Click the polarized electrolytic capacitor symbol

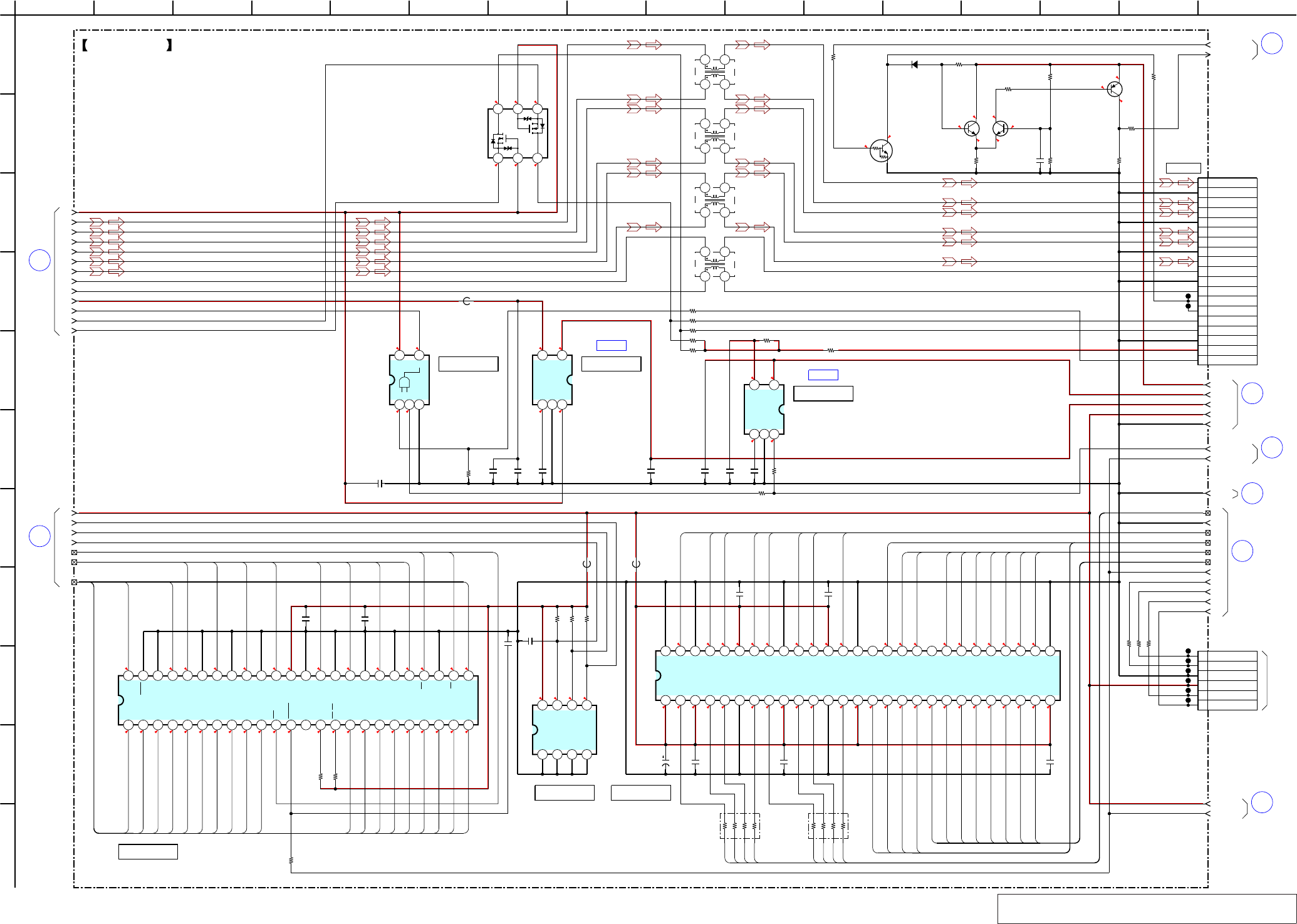665,764
